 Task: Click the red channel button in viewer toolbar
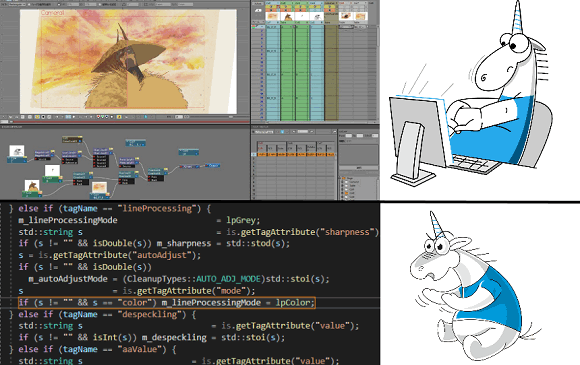pos(98,117)
